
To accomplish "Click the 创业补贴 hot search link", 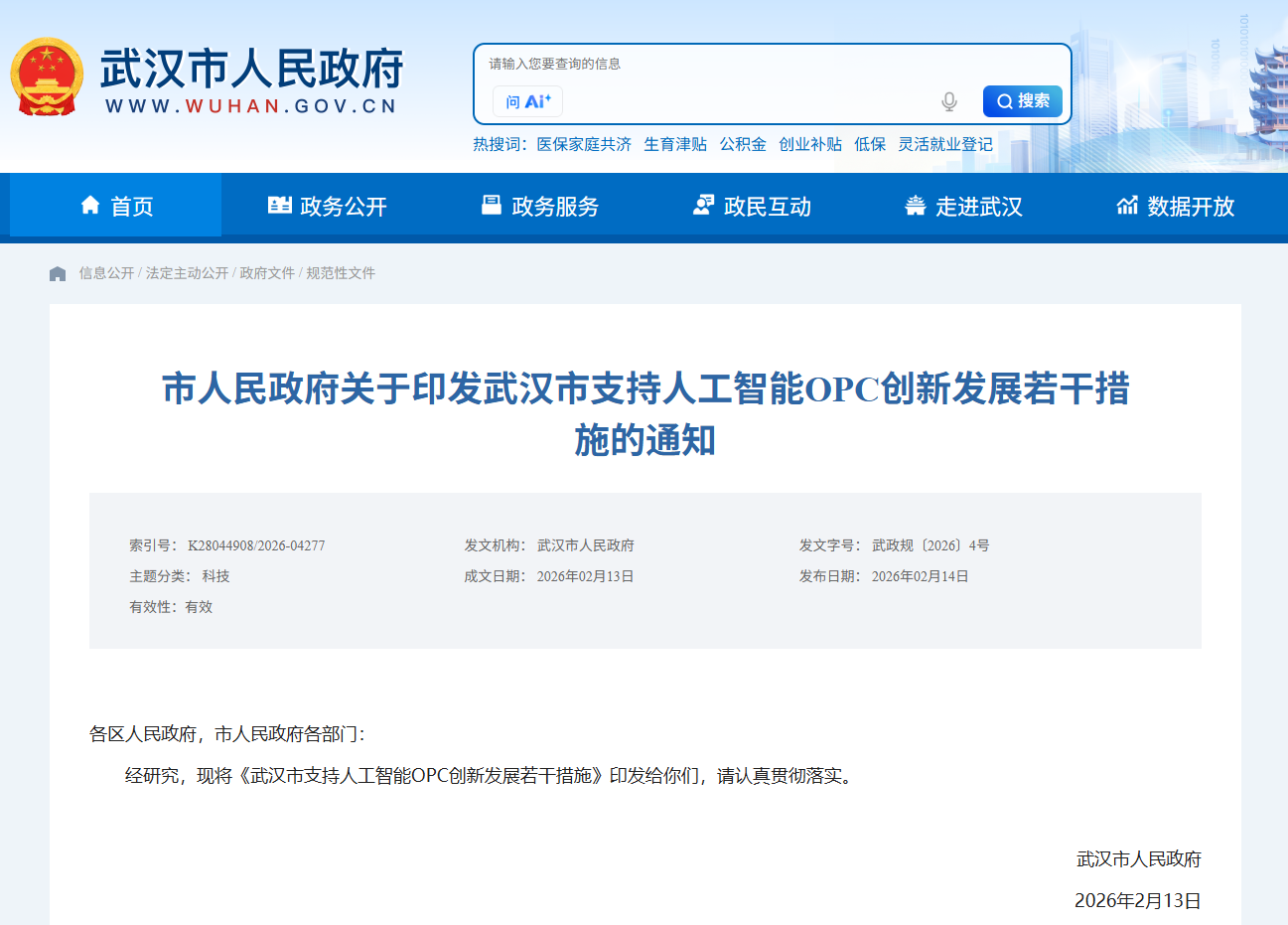I will pos(810,144).
